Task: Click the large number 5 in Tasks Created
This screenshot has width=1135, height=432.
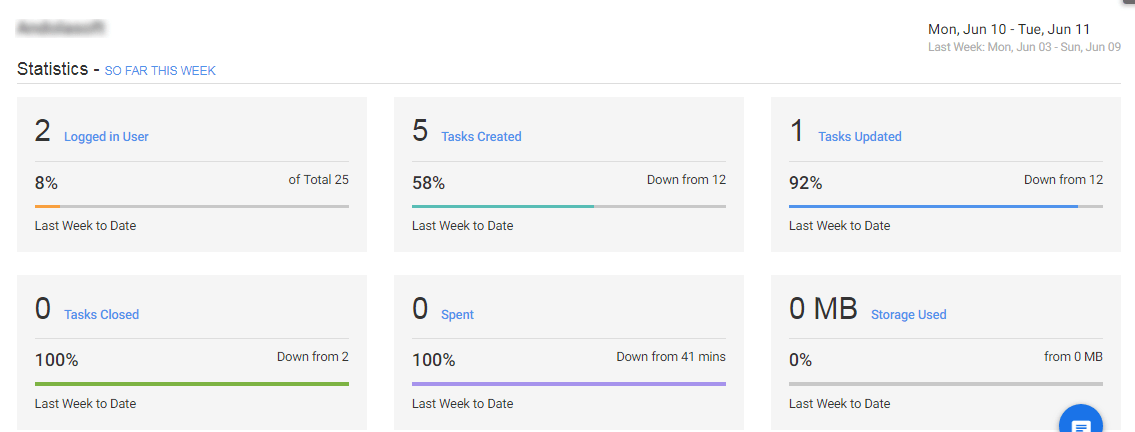Action: point(421,130)
